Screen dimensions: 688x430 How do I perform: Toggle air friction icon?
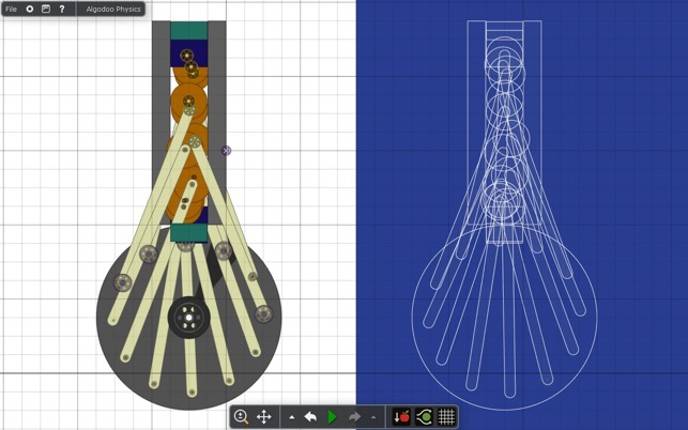coord(424,417)
